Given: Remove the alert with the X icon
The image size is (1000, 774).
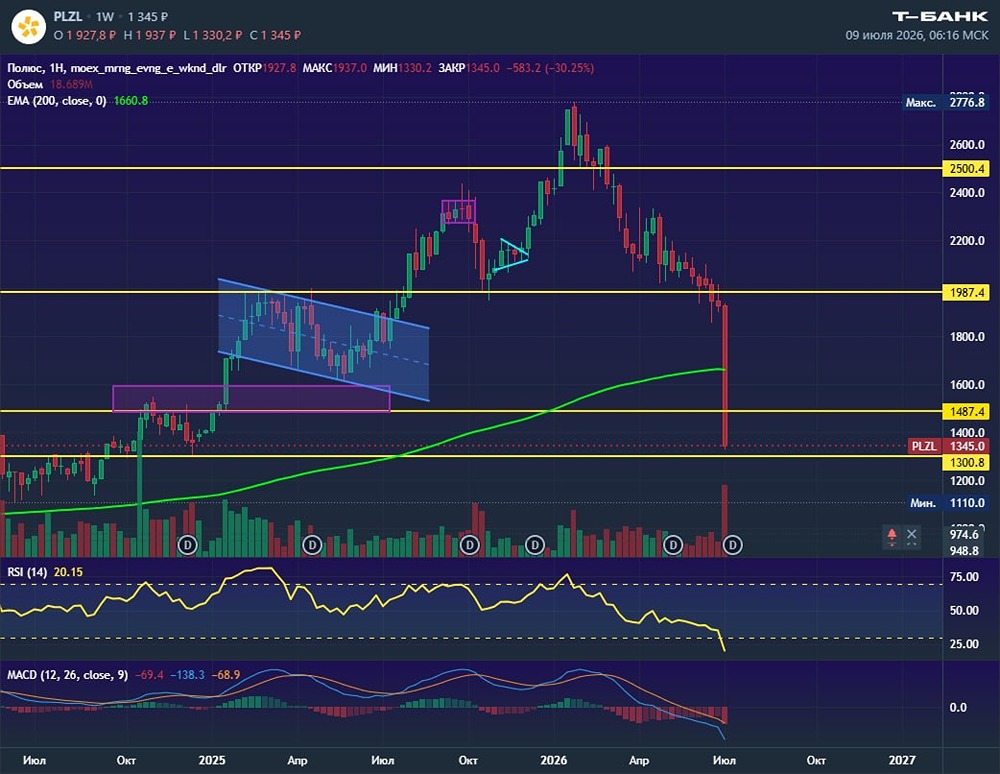Looking at the screenshot, I should pyautogui.click(x=912, y=536).
